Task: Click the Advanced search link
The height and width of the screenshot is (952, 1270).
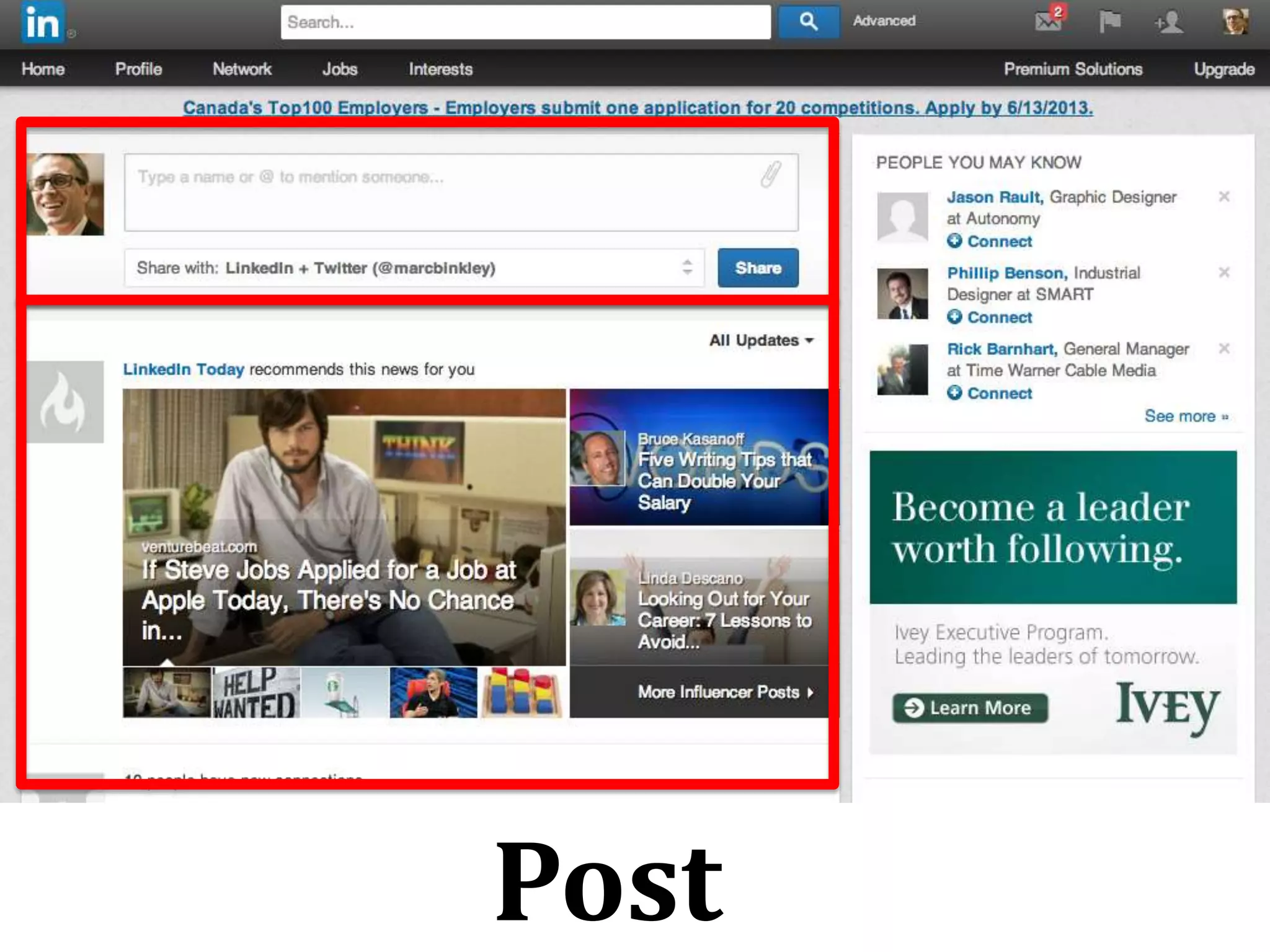Action: (884, 20)
